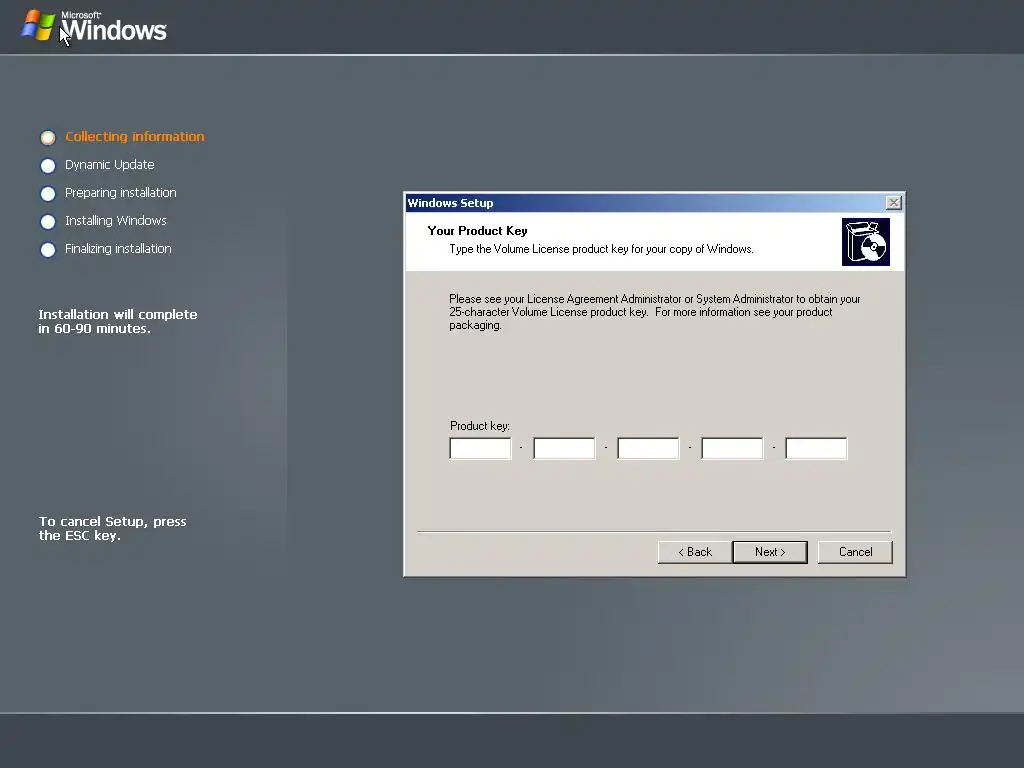Focus the second product key field

[564, 448]
